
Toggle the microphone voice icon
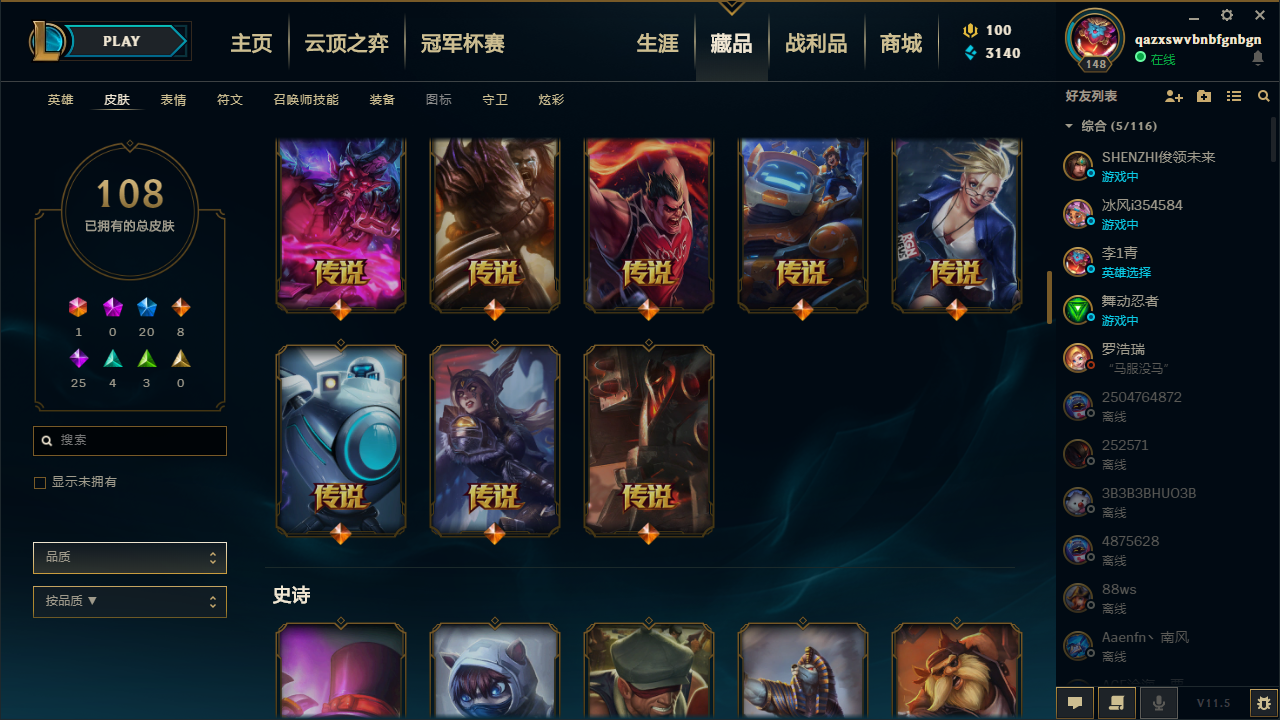(1159, 703)
